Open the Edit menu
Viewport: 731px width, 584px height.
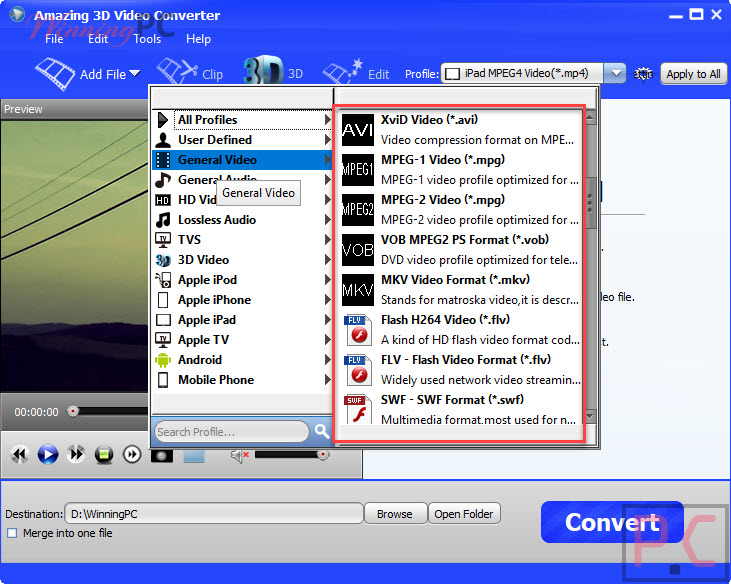click(98, 39)
